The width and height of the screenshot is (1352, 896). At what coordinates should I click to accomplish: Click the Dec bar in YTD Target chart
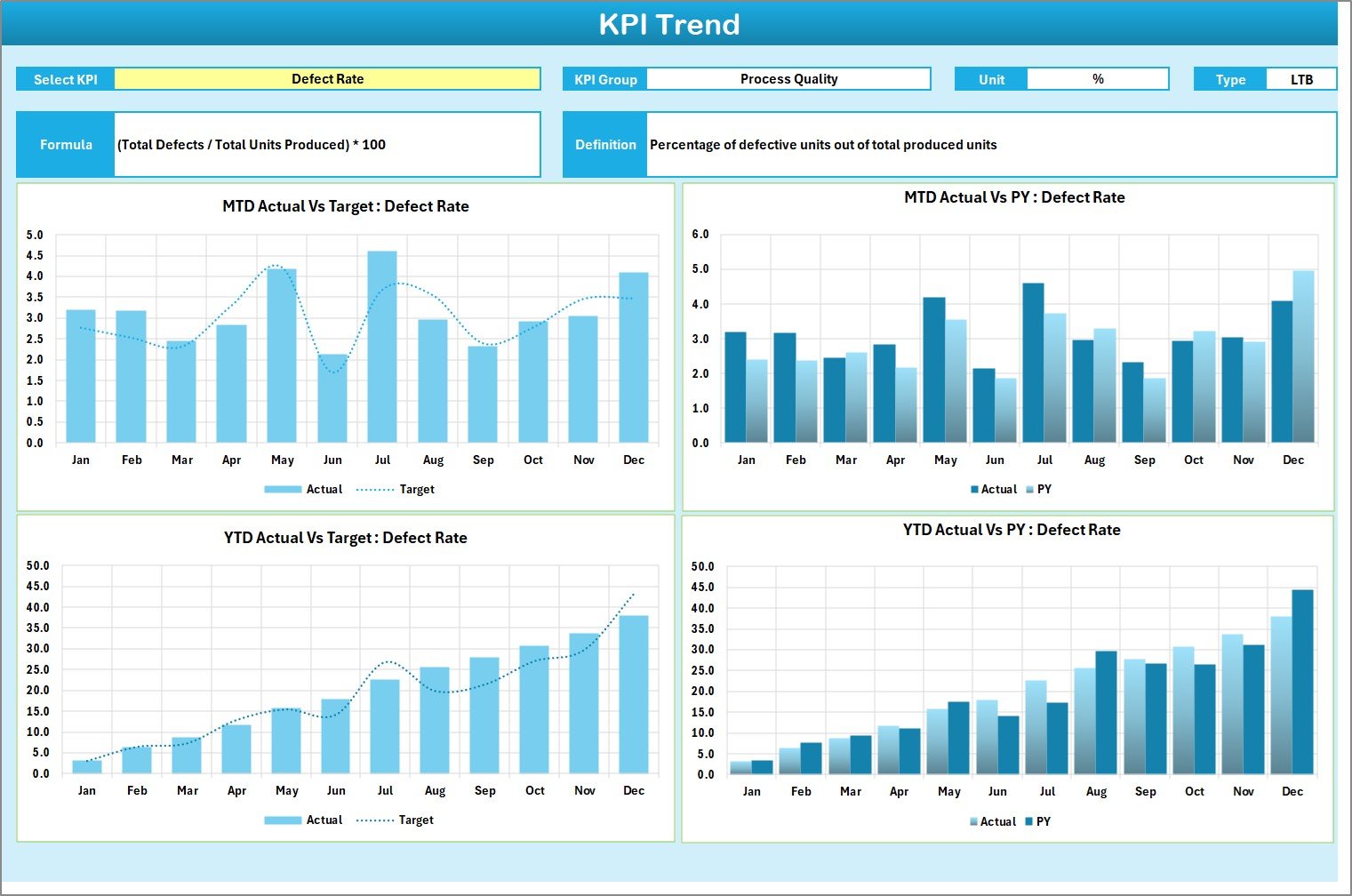pyautogui.click(x=634, y=694)
